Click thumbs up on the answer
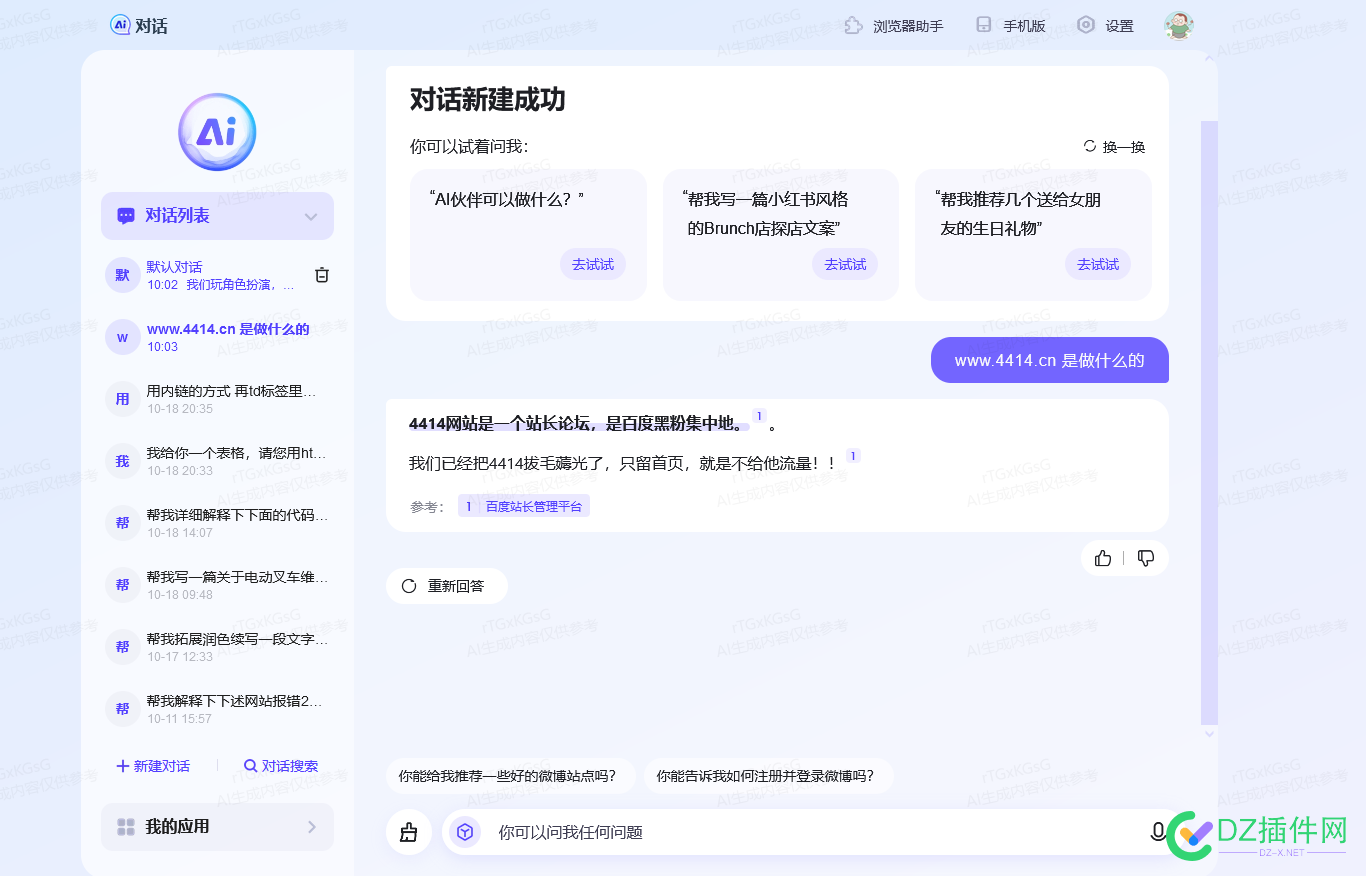This screenshot has width=1366, height=876. pyautogui.click(x=1103, y=558)
